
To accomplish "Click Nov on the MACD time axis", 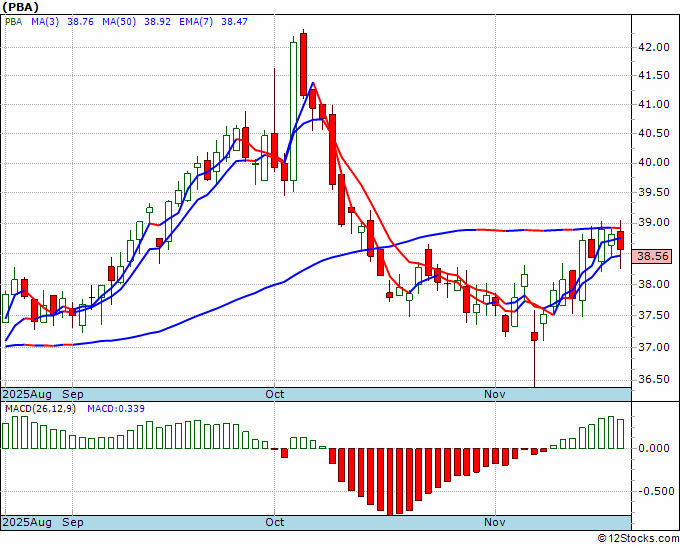I will (x=495, y=522).
